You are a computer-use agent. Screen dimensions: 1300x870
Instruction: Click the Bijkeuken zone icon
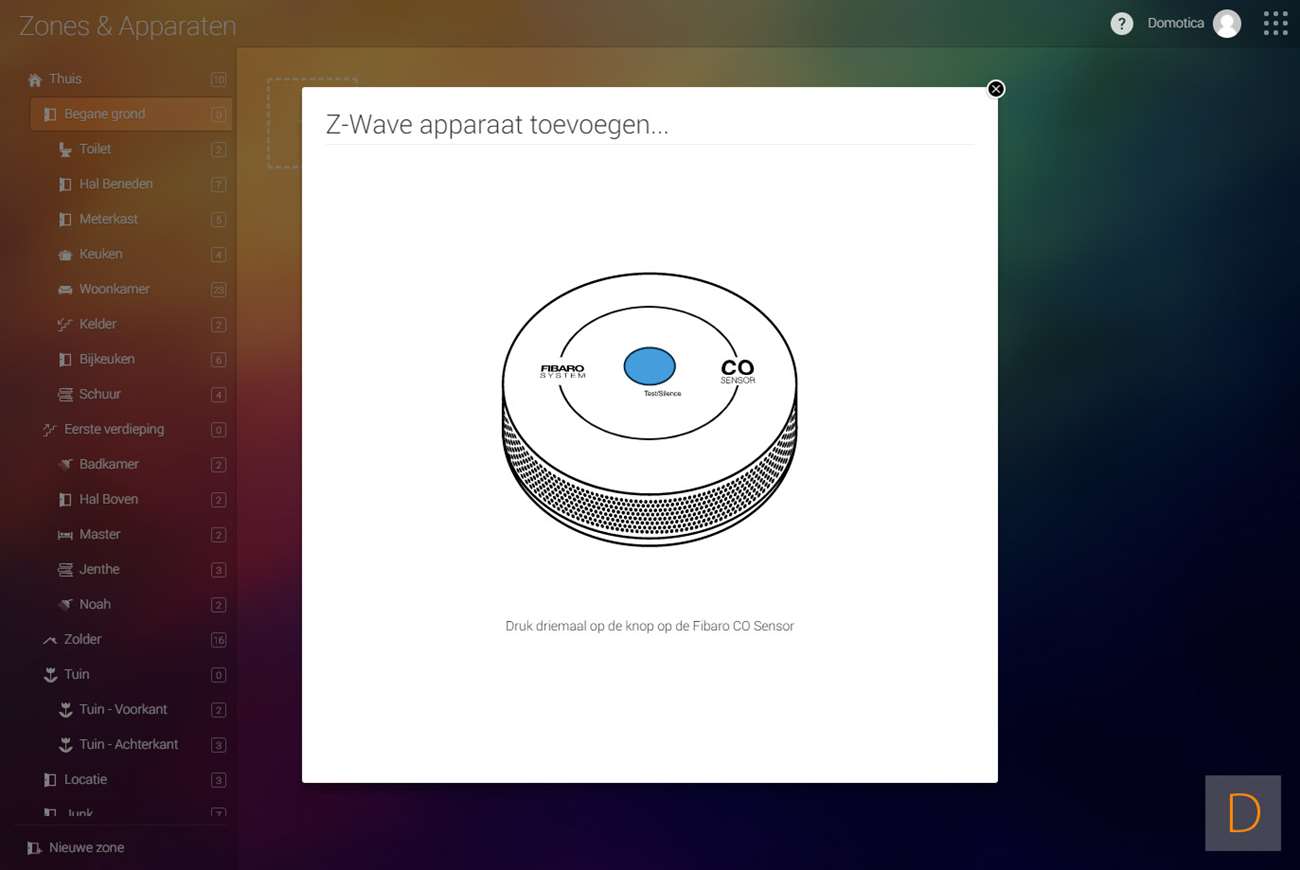pyautogui.click(x=65, y=360)
